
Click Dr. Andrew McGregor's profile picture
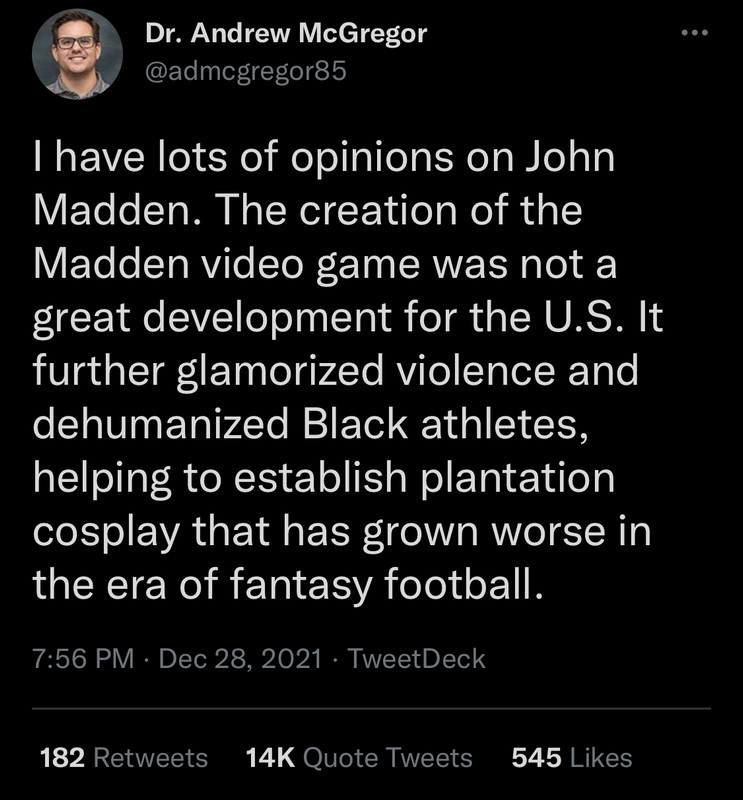click(x=77, y=54)
